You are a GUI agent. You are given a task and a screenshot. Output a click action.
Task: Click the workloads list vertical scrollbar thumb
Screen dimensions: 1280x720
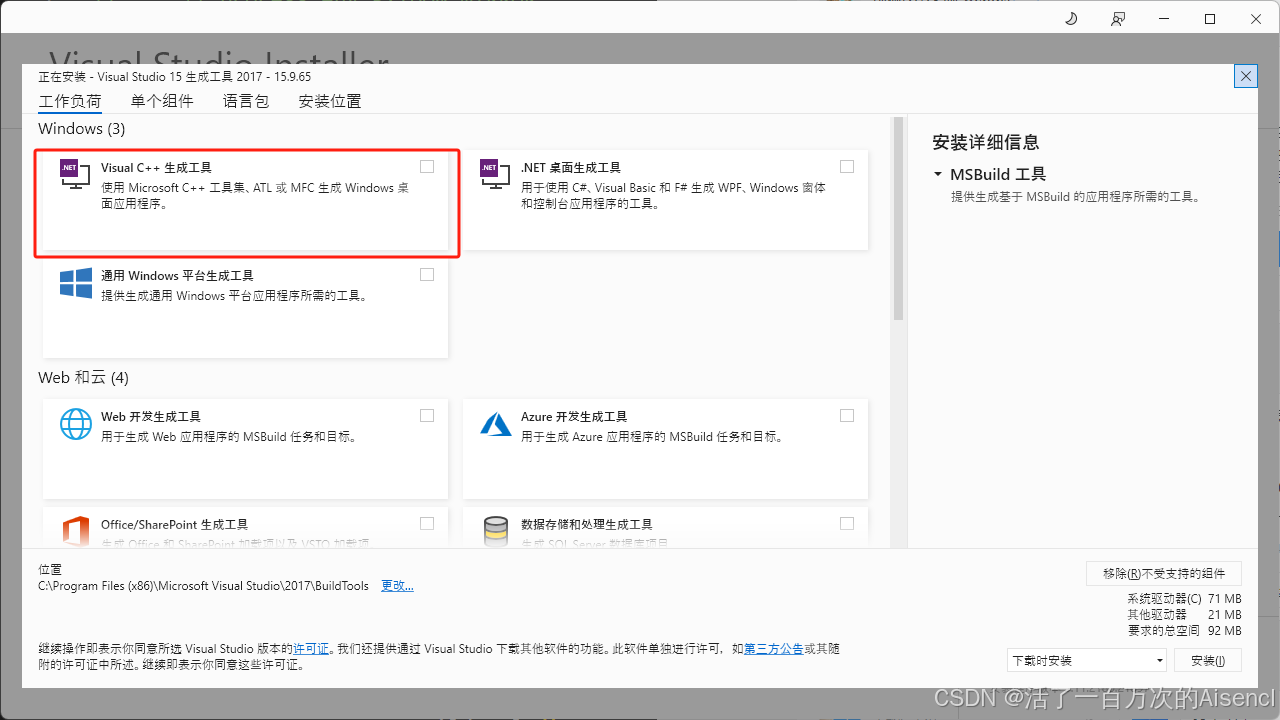pyautogui.click(x=898, y=219)
